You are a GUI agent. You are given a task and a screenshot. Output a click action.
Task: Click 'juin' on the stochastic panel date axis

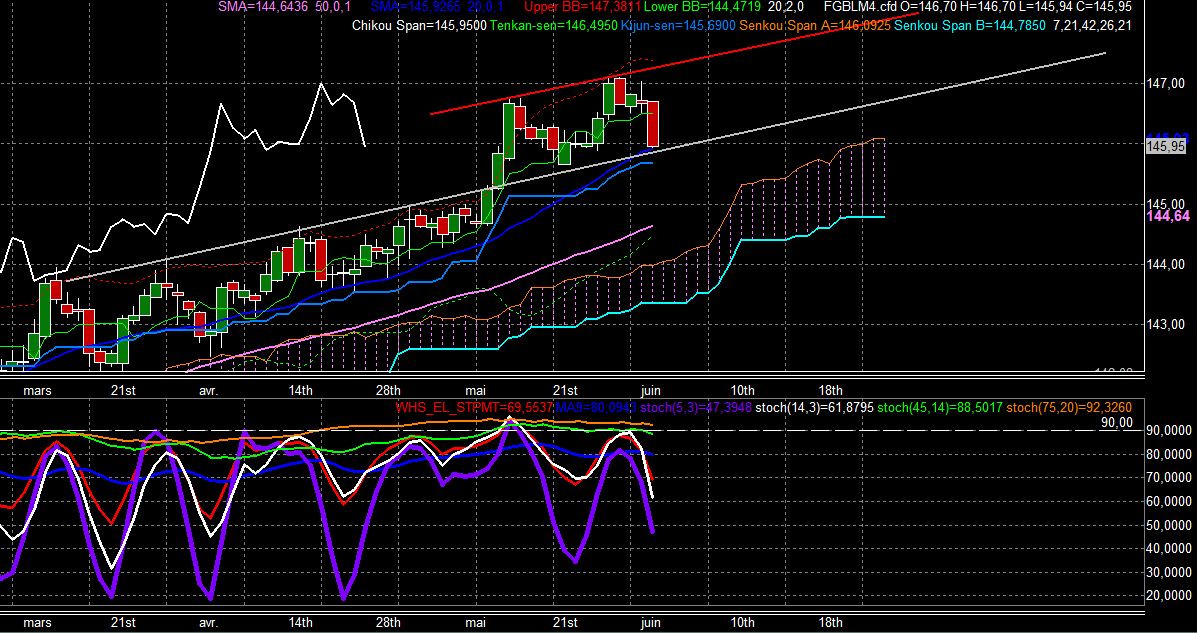click(650, 623)
